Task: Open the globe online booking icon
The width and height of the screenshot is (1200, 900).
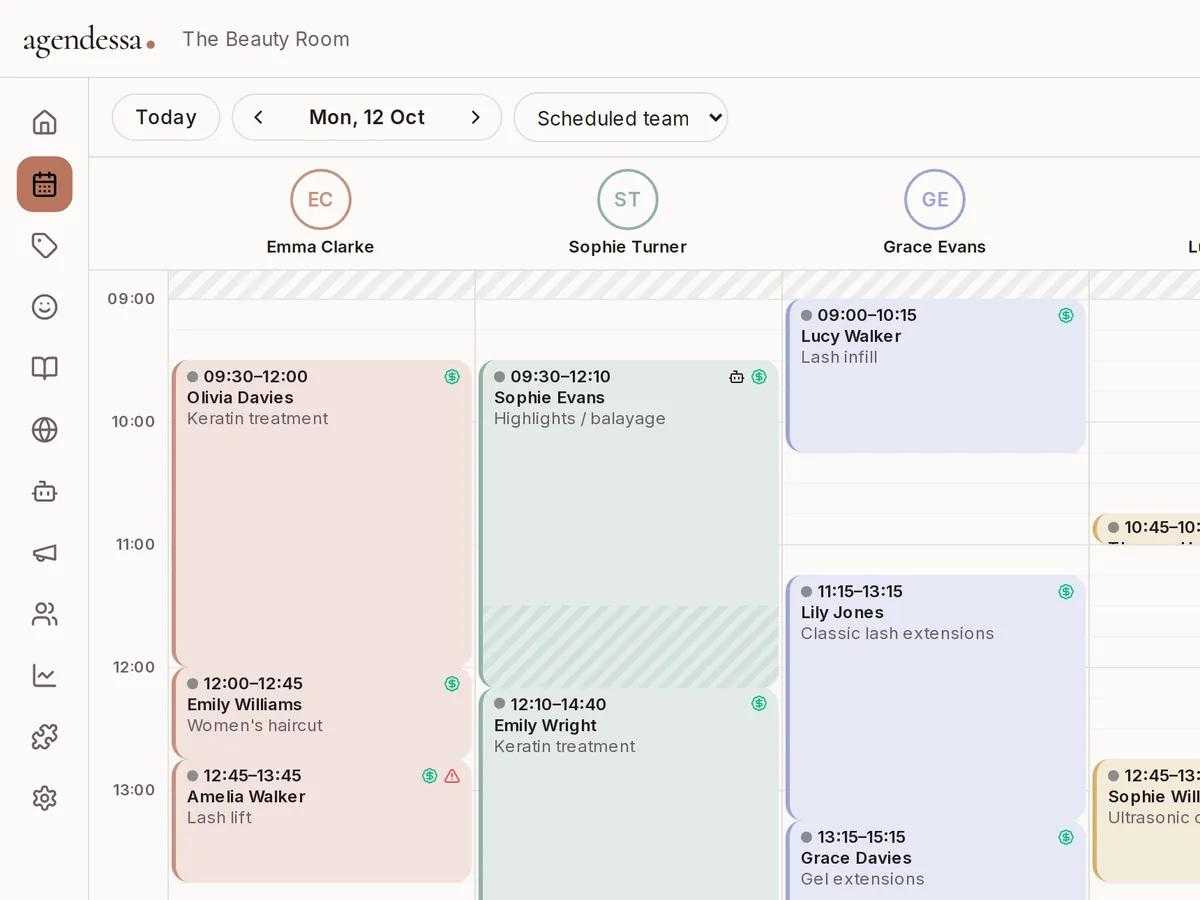Action: click(44, 430)
